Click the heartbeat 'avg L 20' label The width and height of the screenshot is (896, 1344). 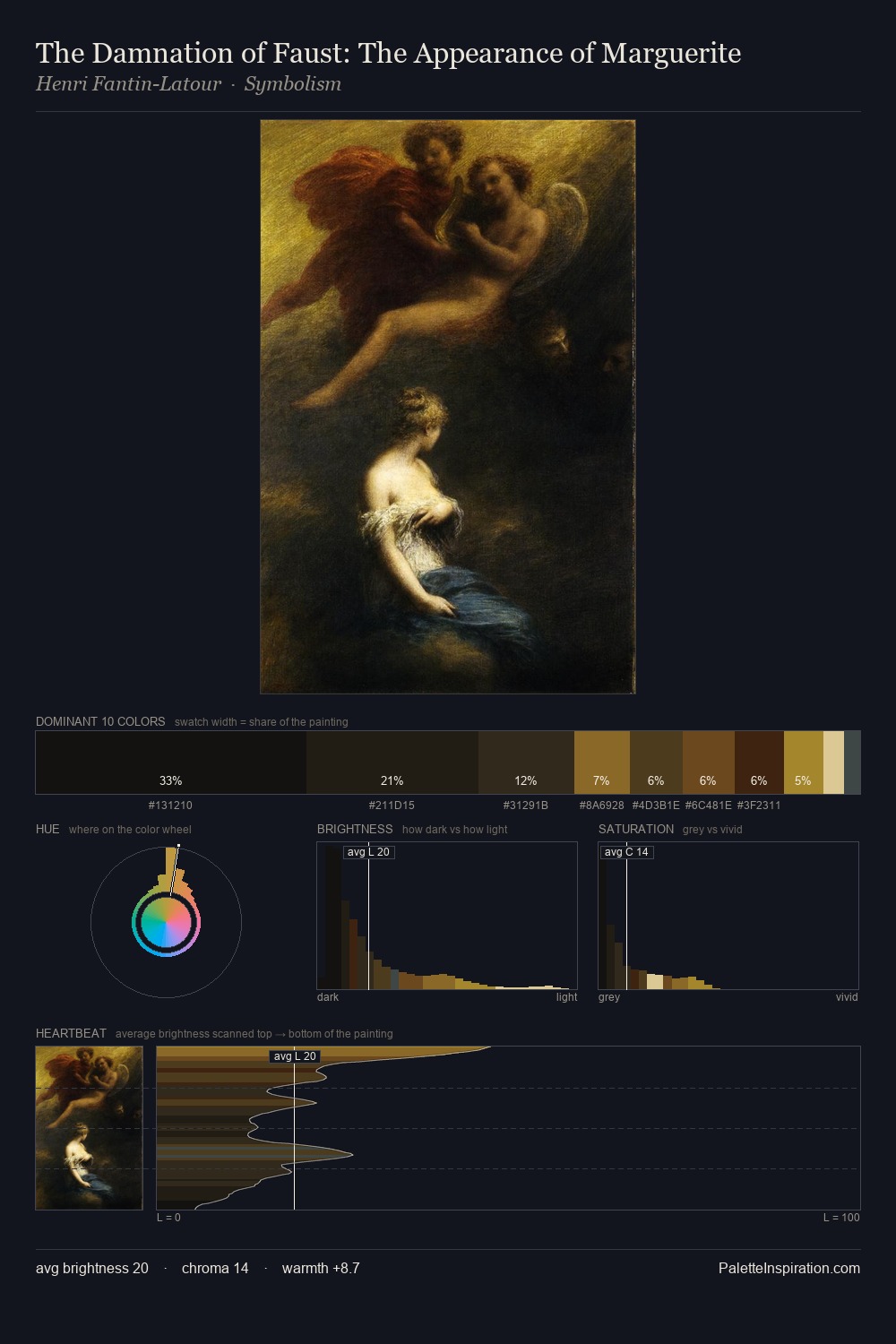(295, 1056)
